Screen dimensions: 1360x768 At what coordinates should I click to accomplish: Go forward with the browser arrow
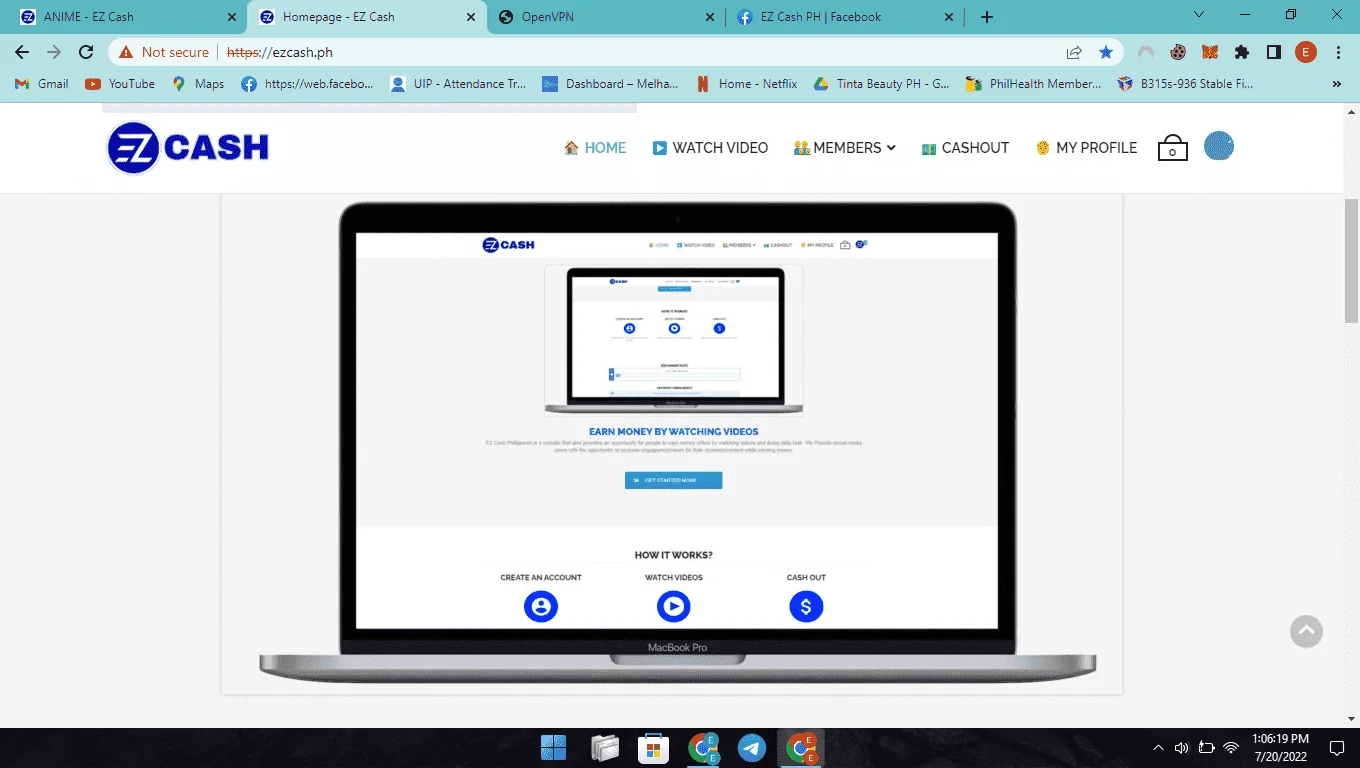[54, 52]
